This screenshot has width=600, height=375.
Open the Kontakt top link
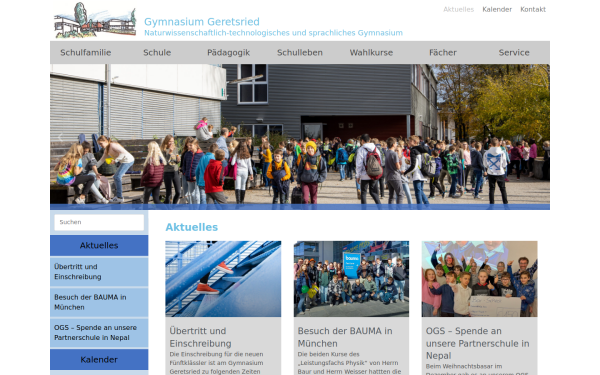coord(533,10)
